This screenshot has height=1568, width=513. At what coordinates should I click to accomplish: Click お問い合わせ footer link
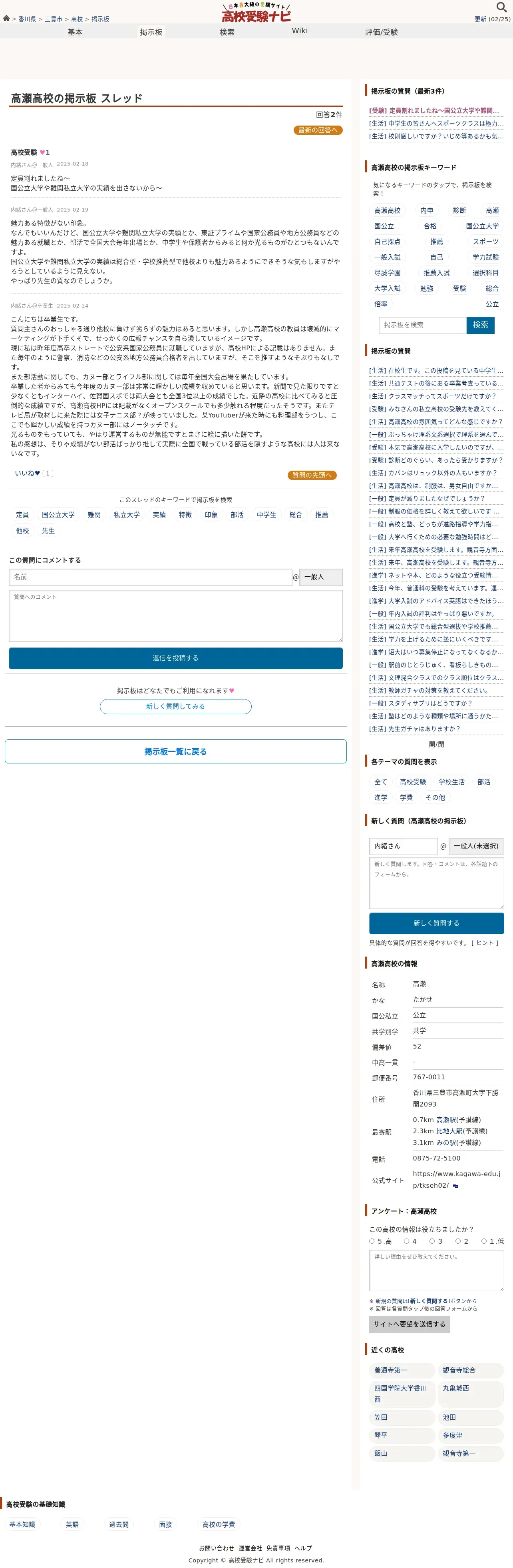217,1548
